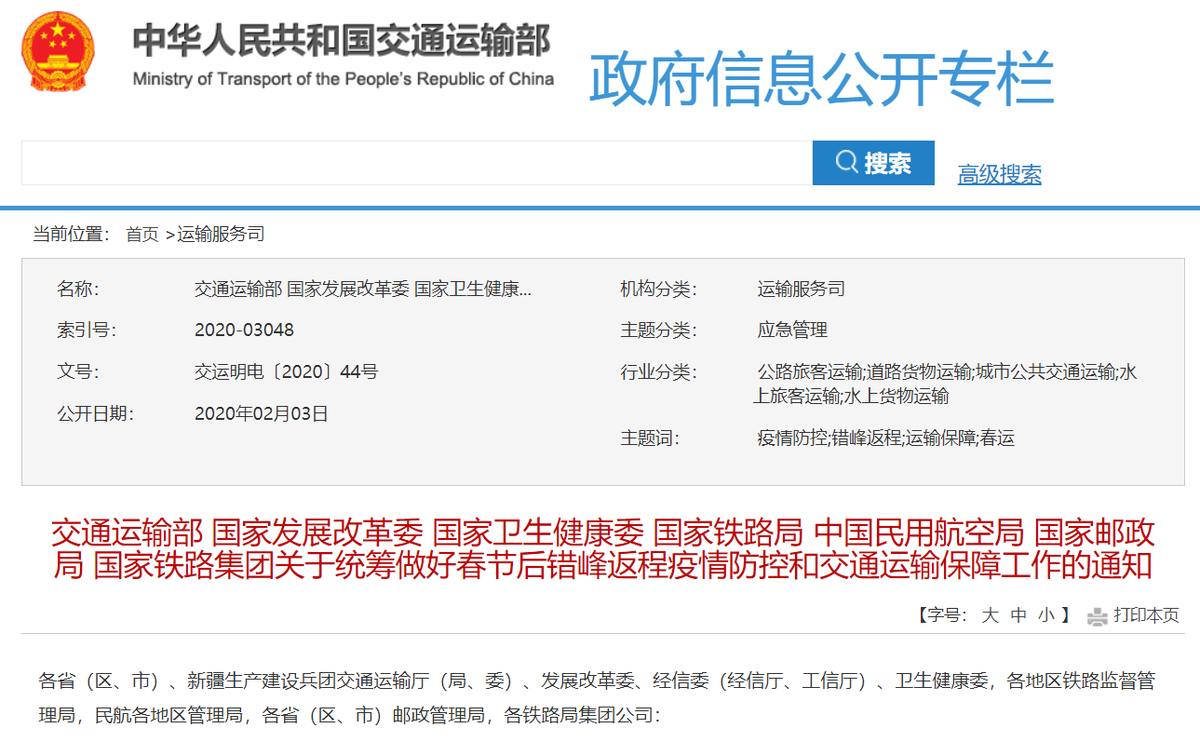This screenshot has height=755, width=1200.
Task: Click the 文号 field label
Action: (78, 372)
